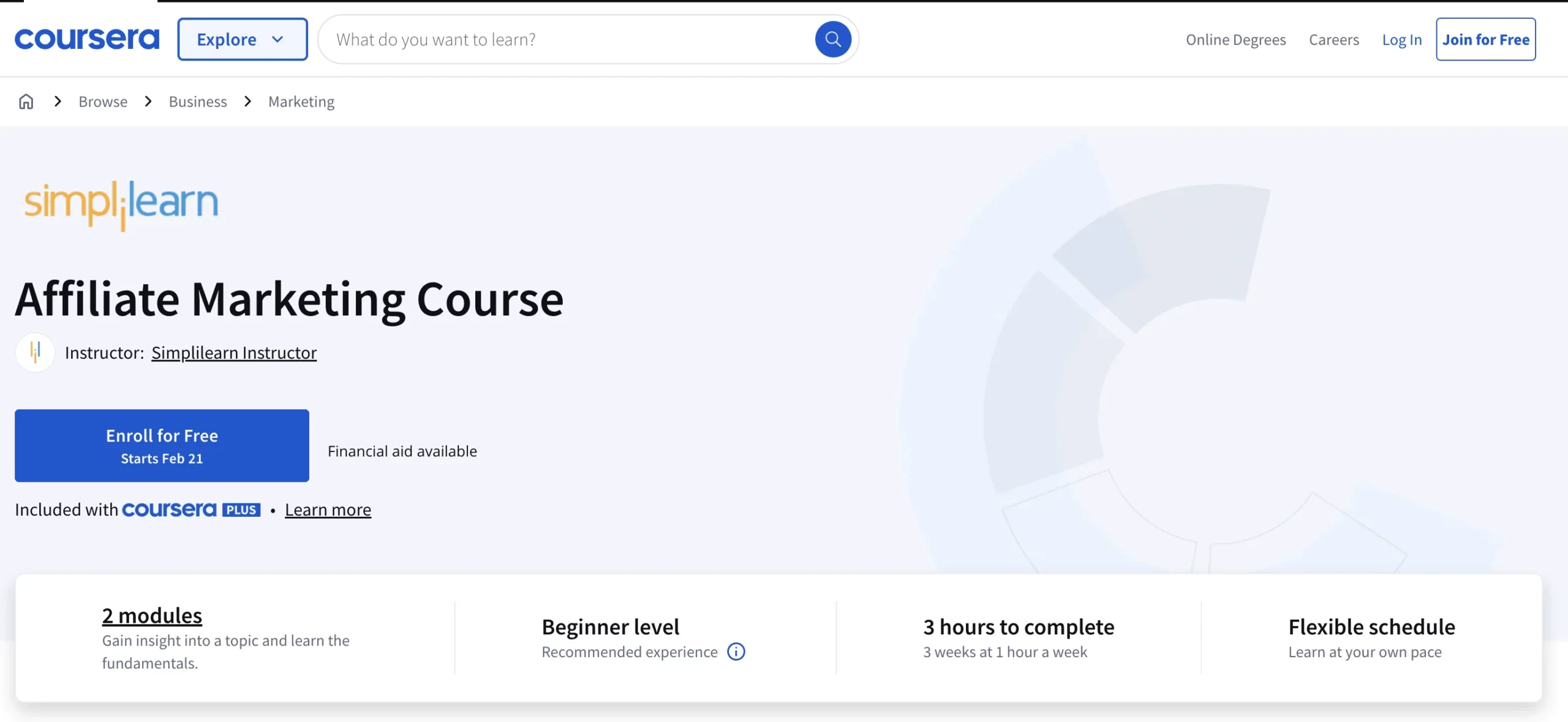Go to Marketing breadcrumb
This screenshot has width=1568, height=722.
click(301, 102)
